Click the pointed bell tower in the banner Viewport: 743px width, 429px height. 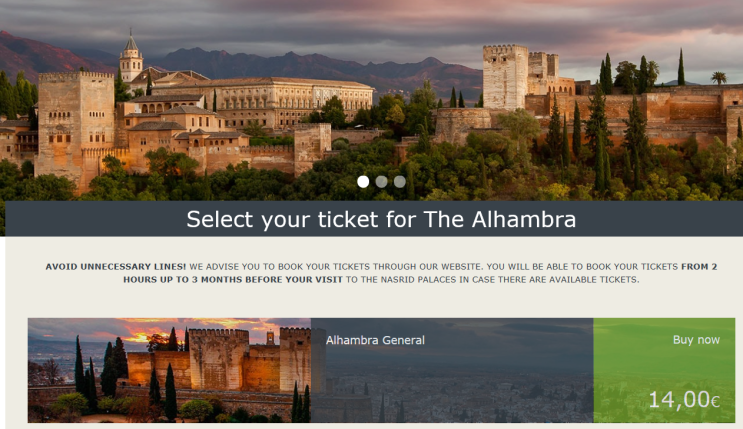pyautogui.click(x=131, y=58)
